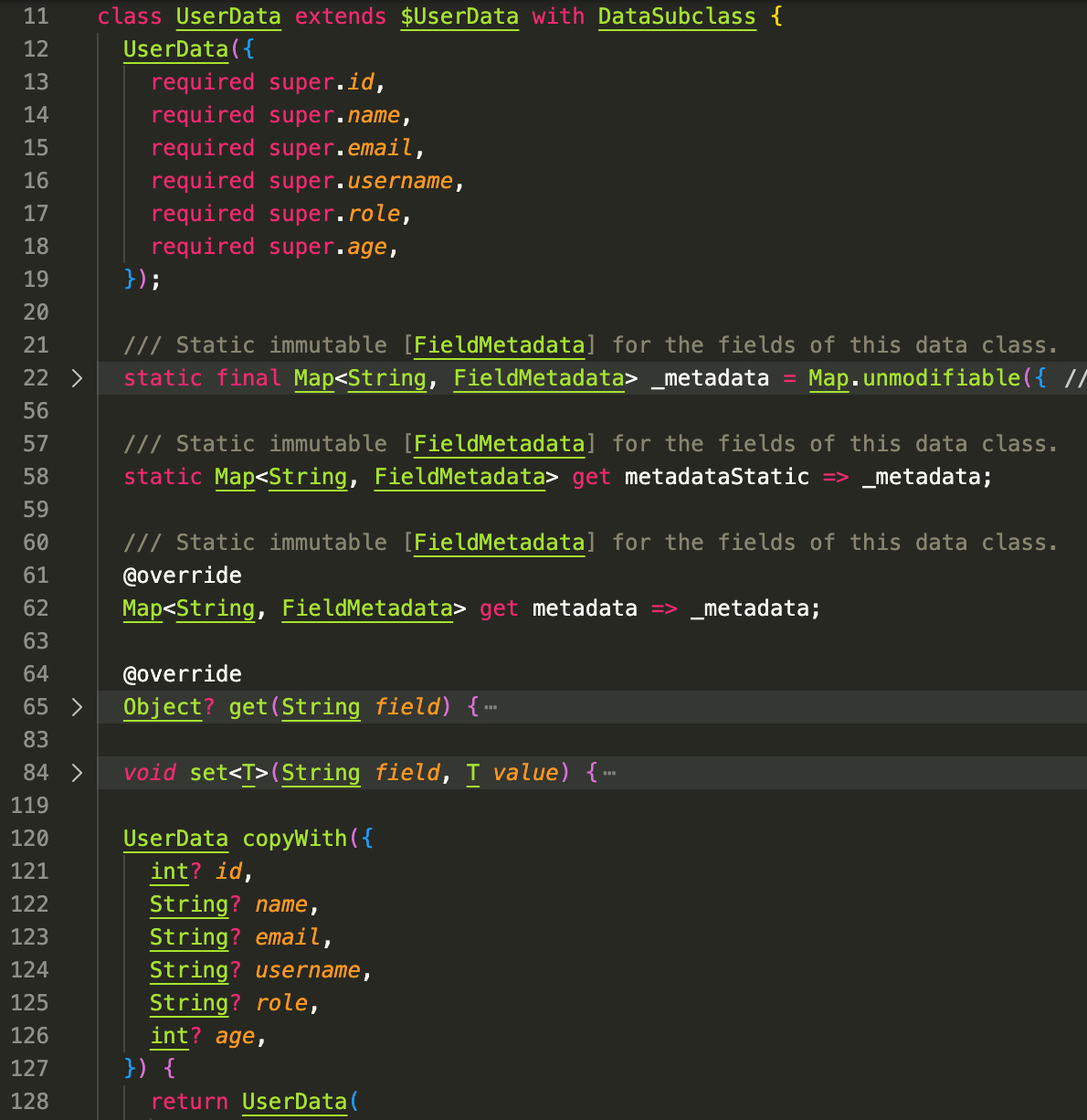
Task: Click the username parameter in copyWith
Action: click(308, 970)
